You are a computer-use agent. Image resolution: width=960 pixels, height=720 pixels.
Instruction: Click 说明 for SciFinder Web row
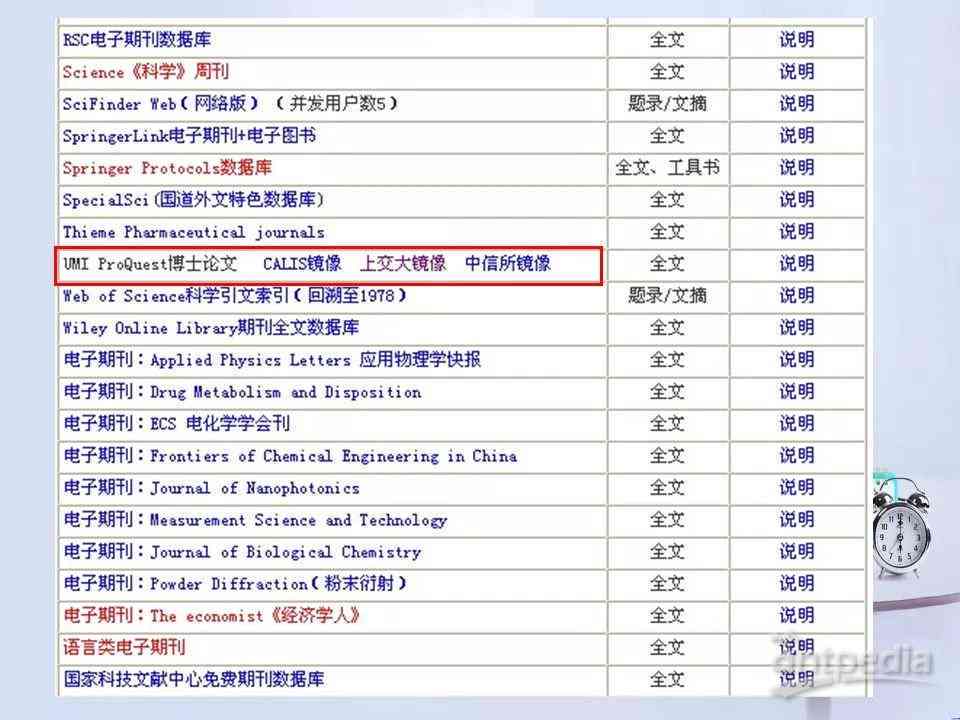pyautogui.click(x=797, y=103)
